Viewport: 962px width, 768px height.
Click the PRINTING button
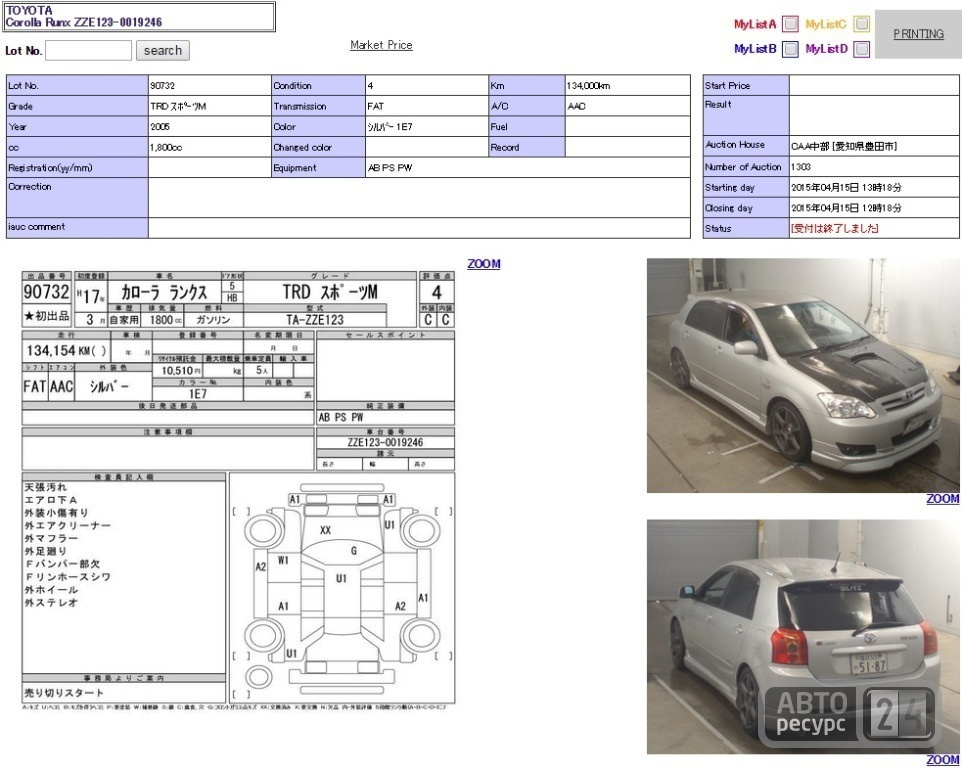click(918, 34)
